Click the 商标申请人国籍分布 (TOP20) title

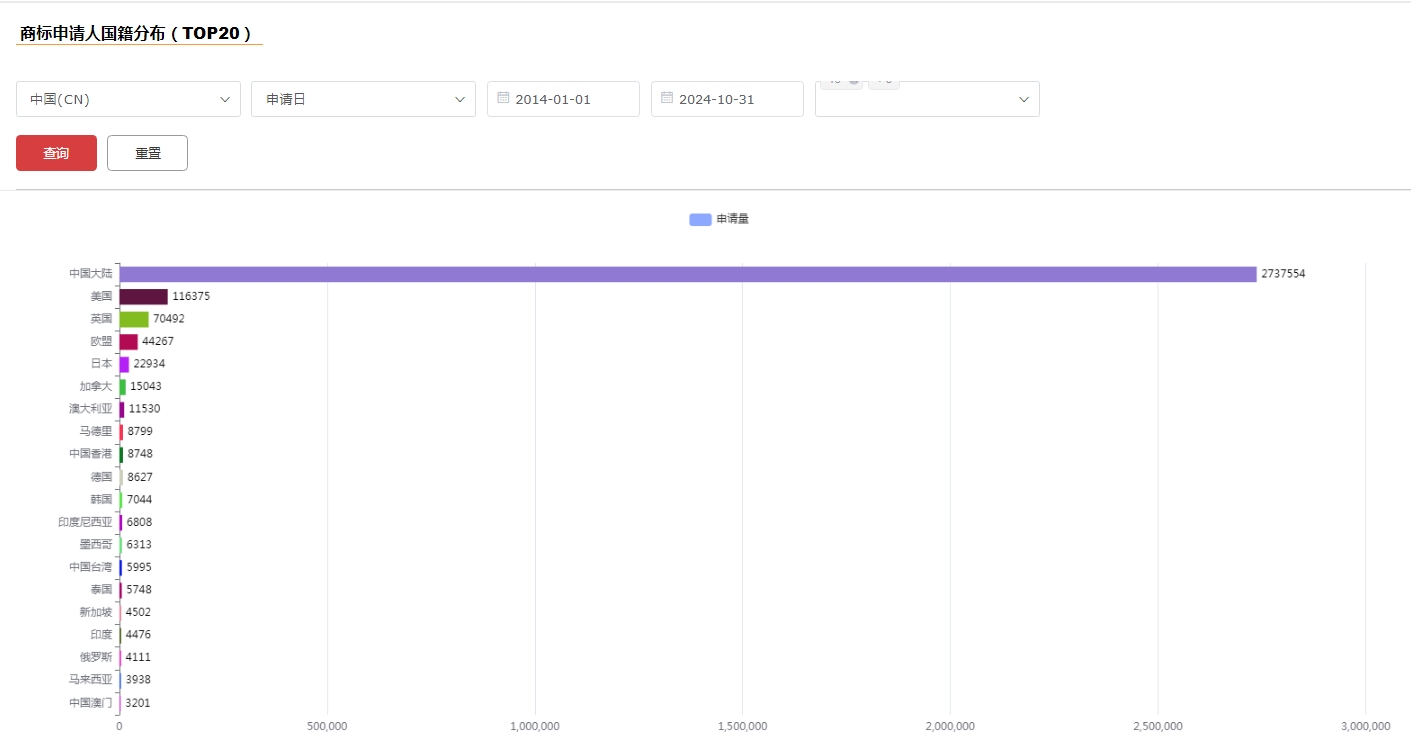point(136,33)
